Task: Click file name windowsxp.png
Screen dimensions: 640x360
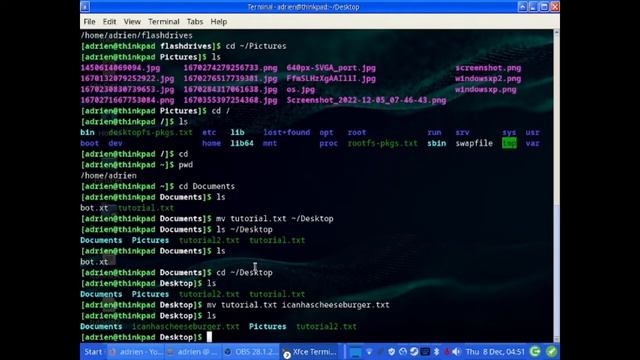Action: [x=486, y=89]
